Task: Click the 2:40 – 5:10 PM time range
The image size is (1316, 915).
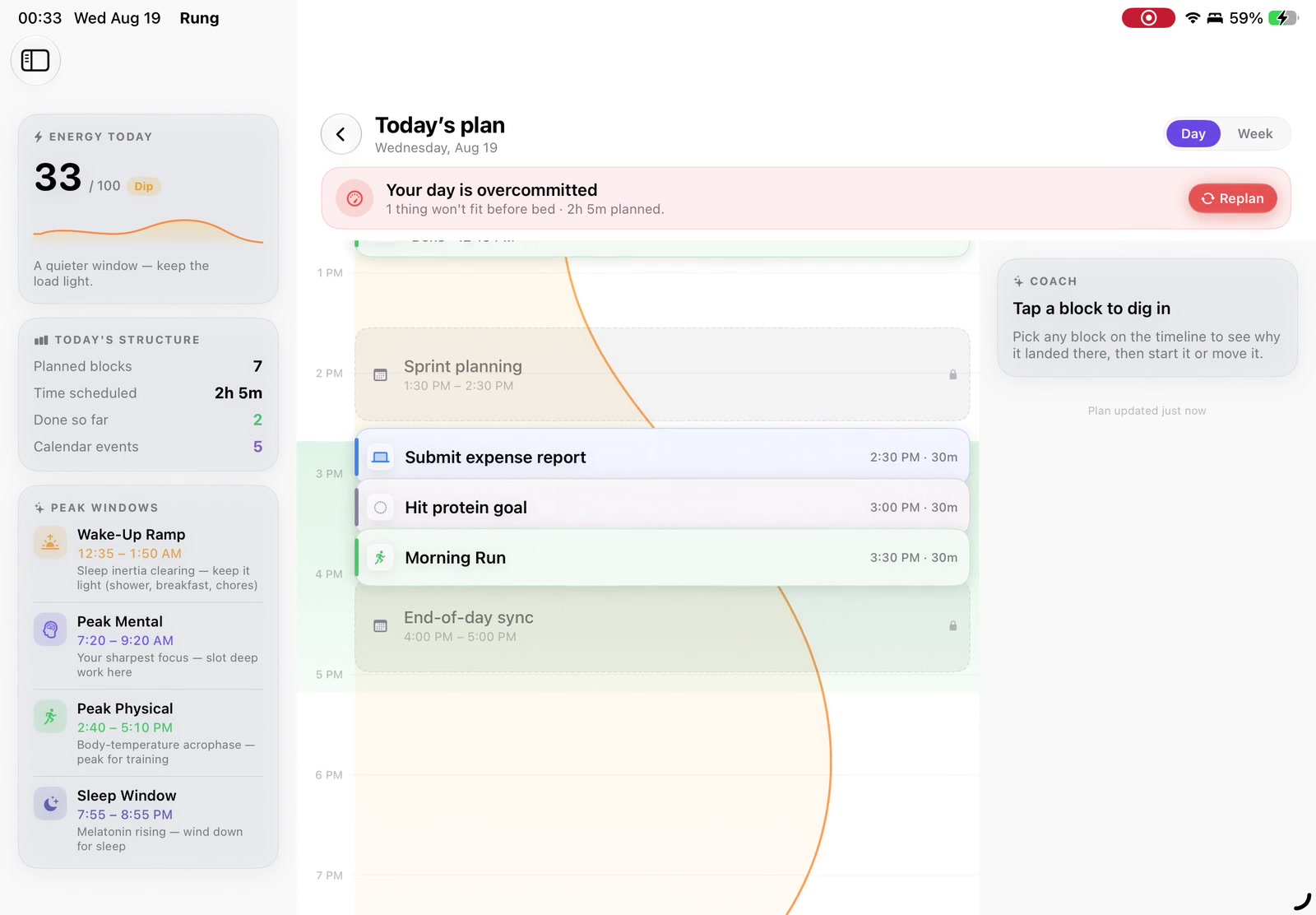Action: point(125,728)
